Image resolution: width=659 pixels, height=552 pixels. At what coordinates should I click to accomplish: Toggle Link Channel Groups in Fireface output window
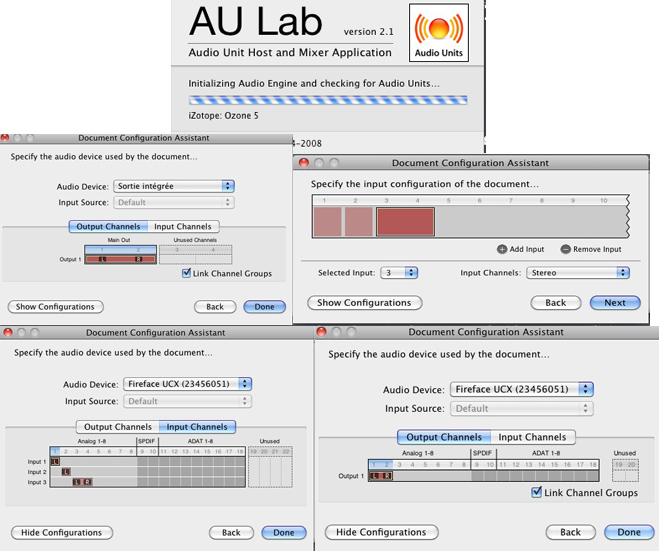pos(536,492)
